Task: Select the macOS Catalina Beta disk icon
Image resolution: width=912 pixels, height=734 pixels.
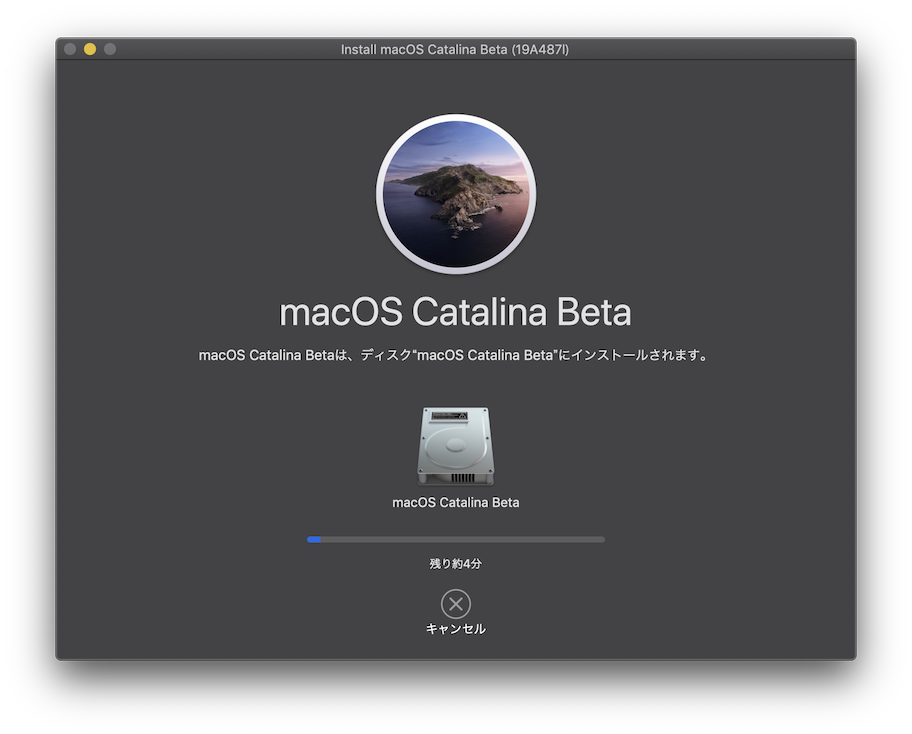Action: click(455, 446)
